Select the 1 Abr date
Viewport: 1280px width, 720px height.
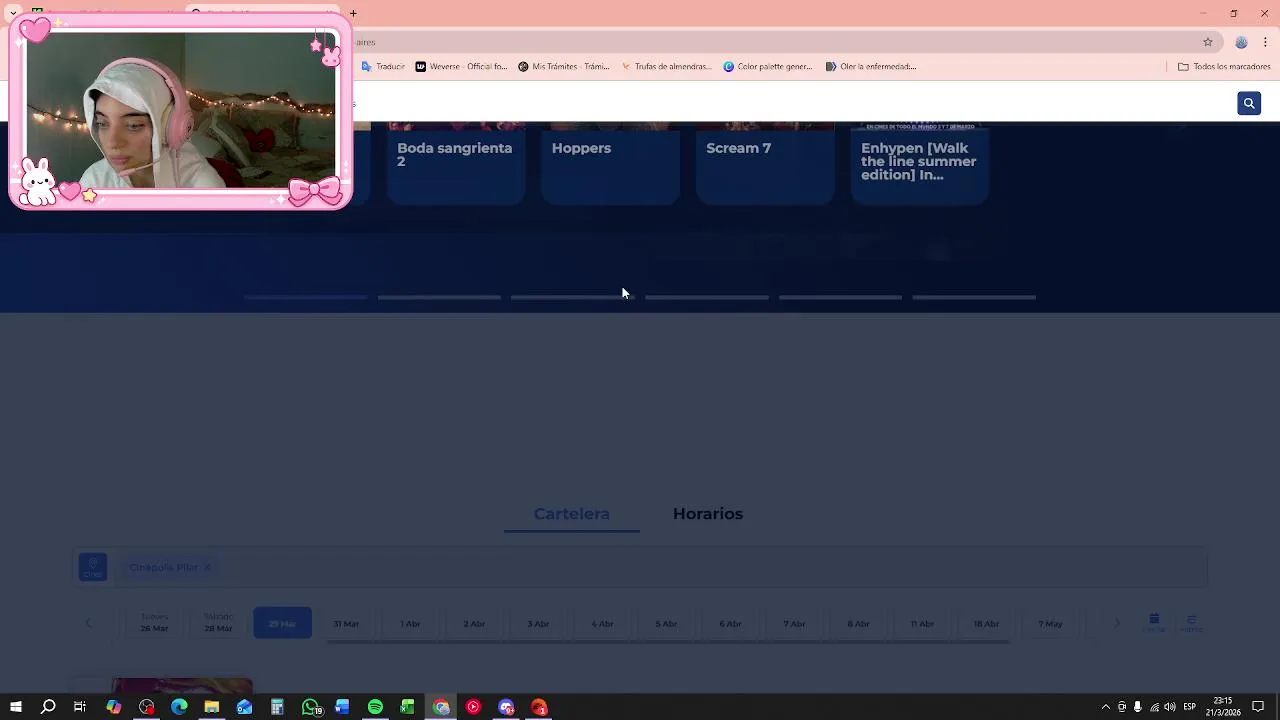pos(410,623)
